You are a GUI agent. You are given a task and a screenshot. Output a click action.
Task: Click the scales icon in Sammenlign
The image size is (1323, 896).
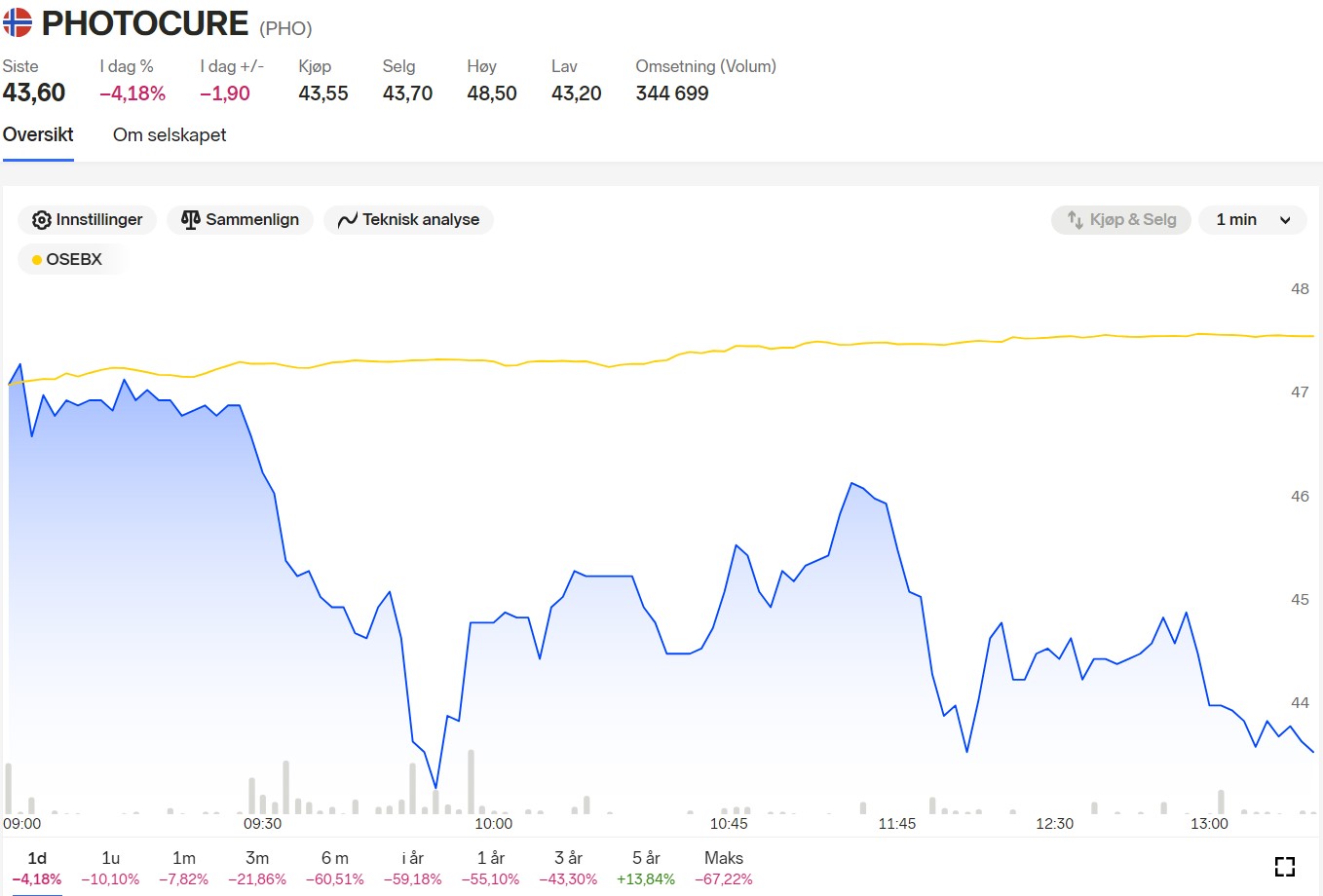click(x=191, y=220)
